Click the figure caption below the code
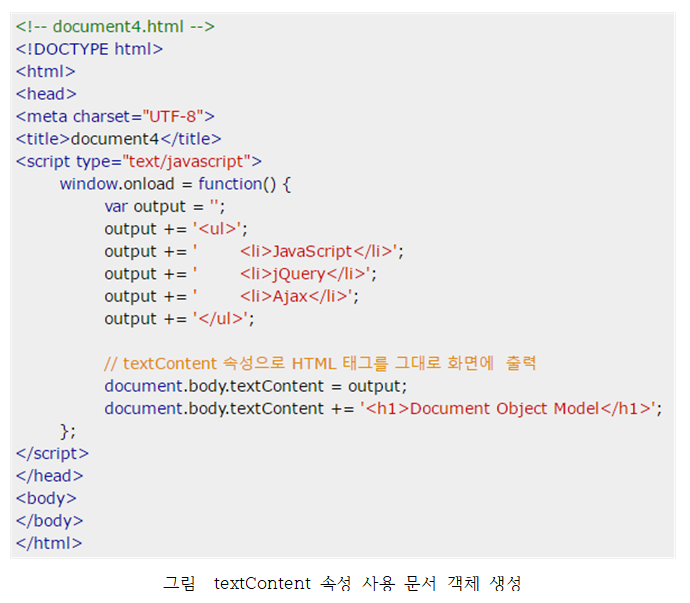Screen dimensions: 690x603 (x=342, y=584)
